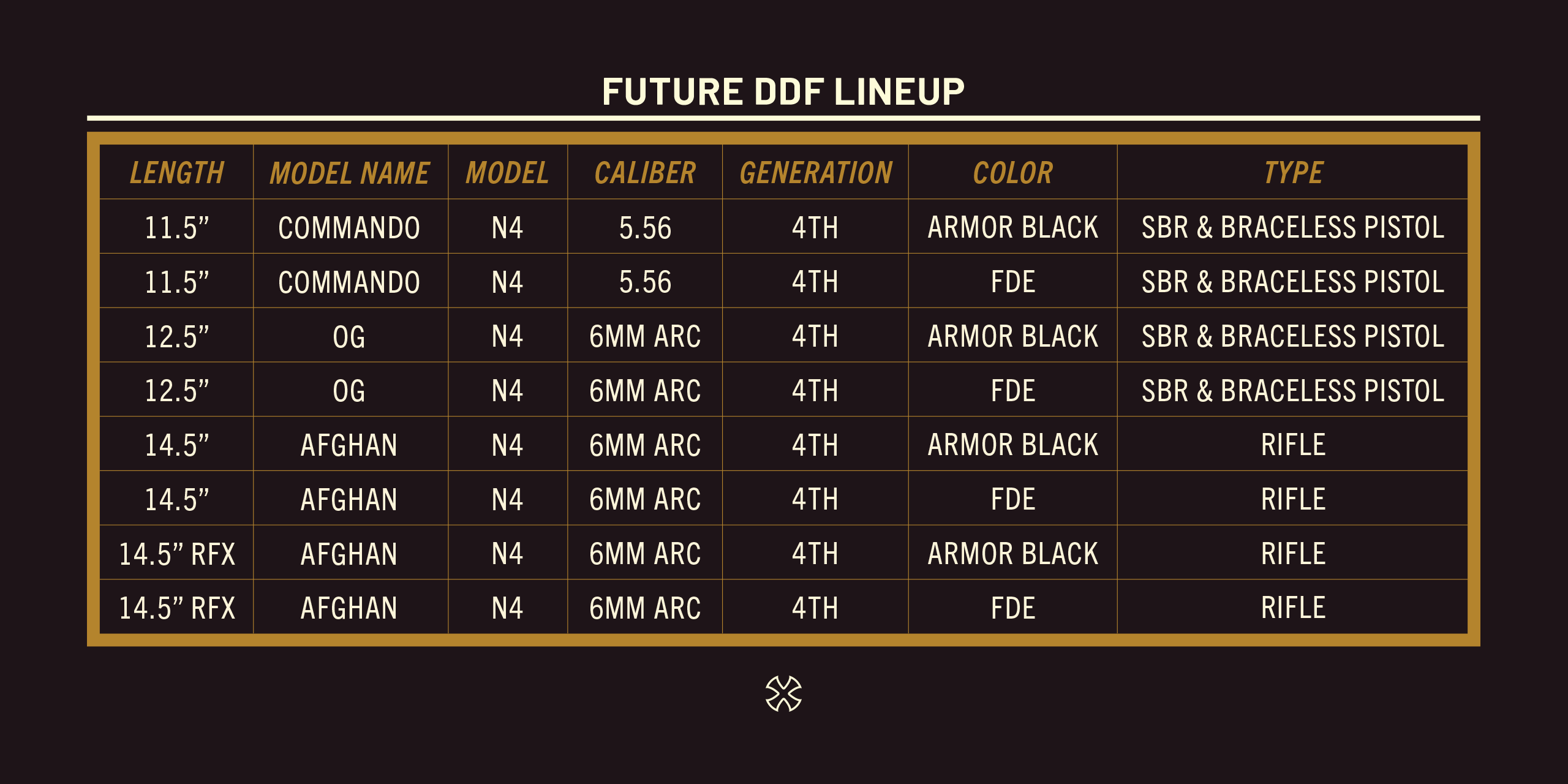
Task: Click the FUTURE DDF LINEUP title
Action: [x=783, y=92]
